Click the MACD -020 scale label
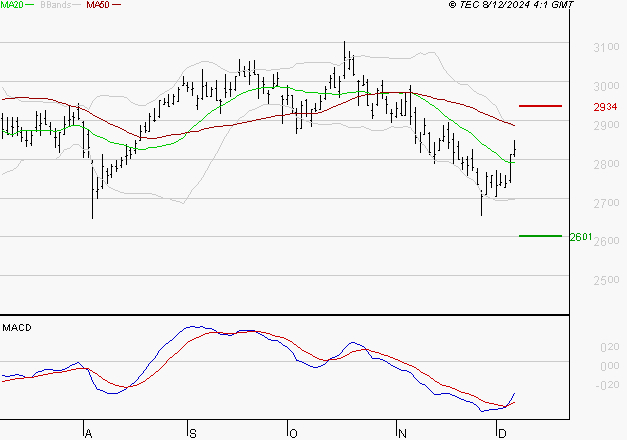 click(607, 385)
